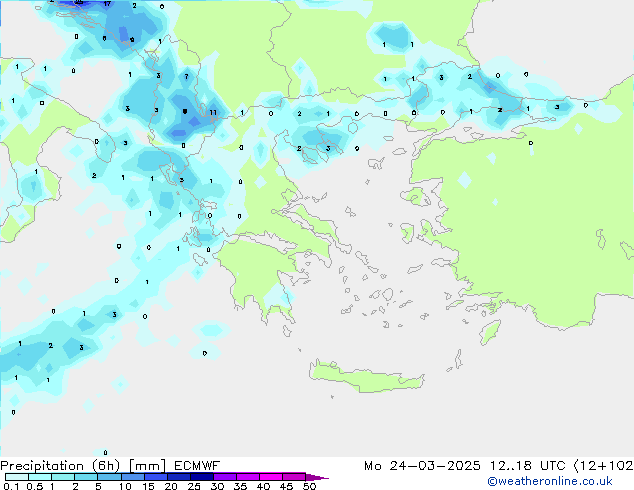Pick the 35–40 mm violet legend swatch
This screenshot has width=634, height=490.
[x=247, y=477]
